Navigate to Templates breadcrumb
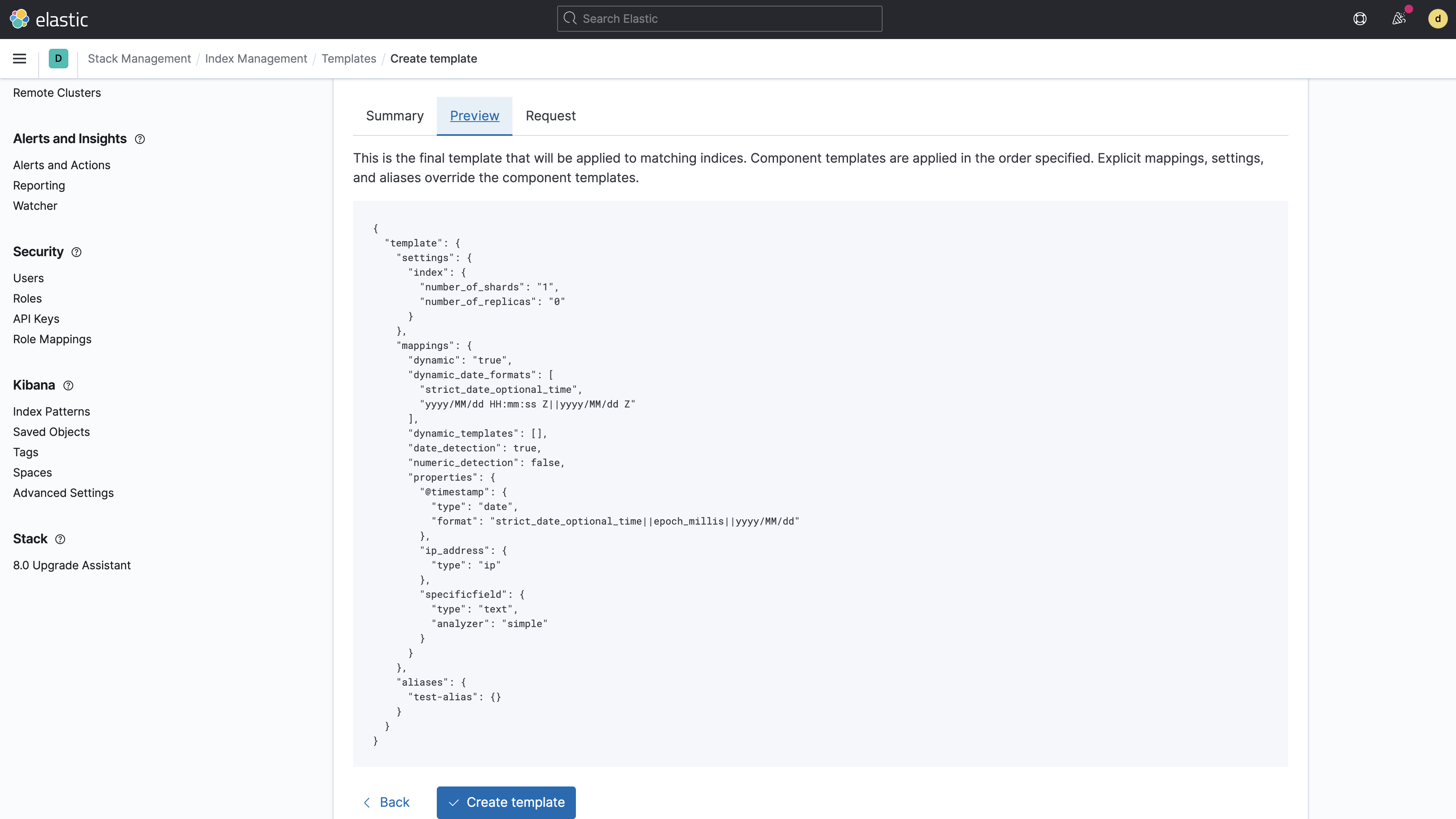Screen dimensions: 1456x819 coord(349,59)
